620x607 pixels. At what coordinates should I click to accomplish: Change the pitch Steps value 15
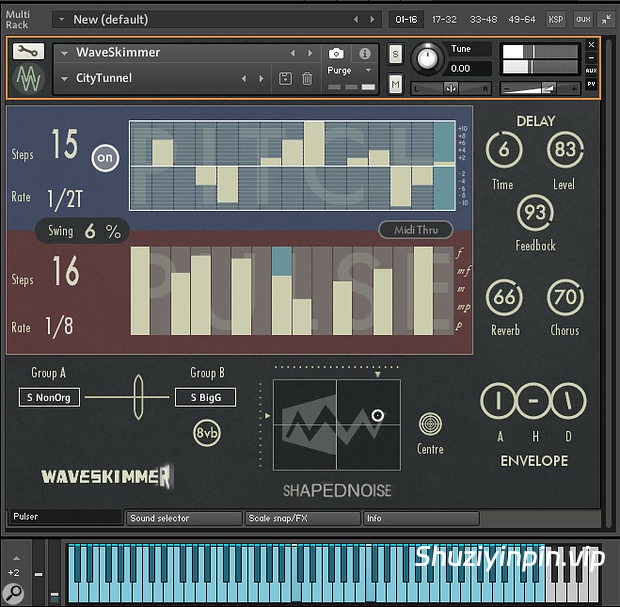65,144
